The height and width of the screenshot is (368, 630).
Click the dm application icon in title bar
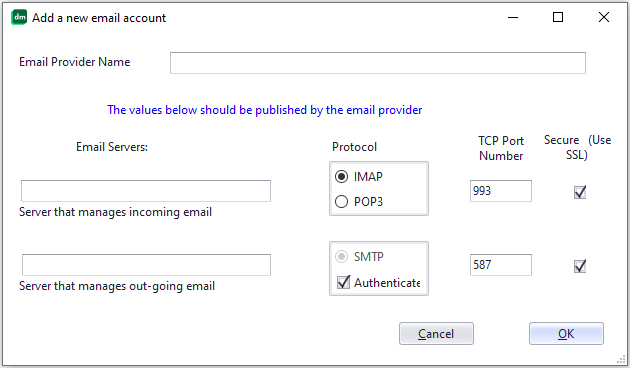pos(19,17)
